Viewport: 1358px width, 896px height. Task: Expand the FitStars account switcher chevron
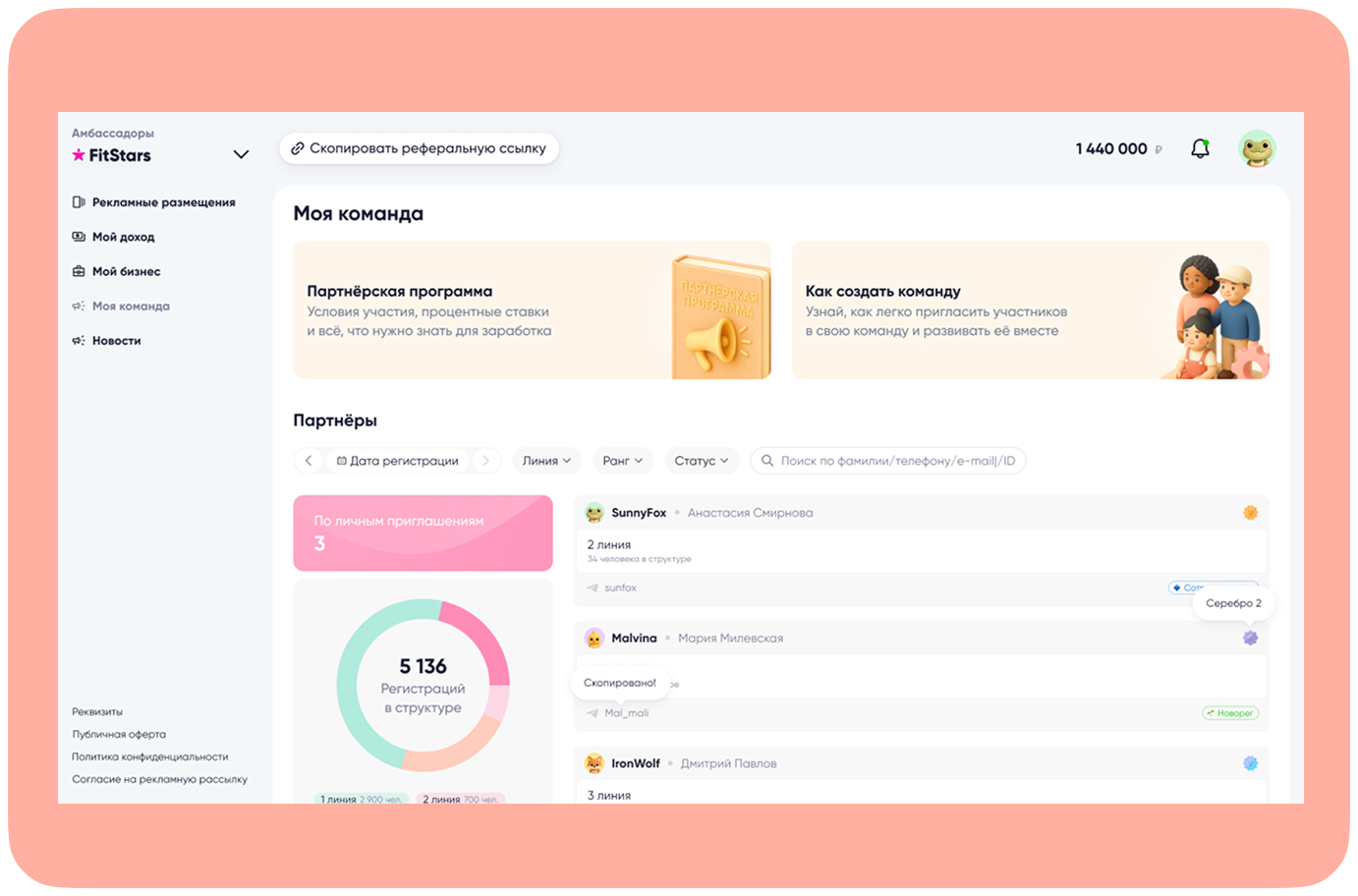[241, 155]
